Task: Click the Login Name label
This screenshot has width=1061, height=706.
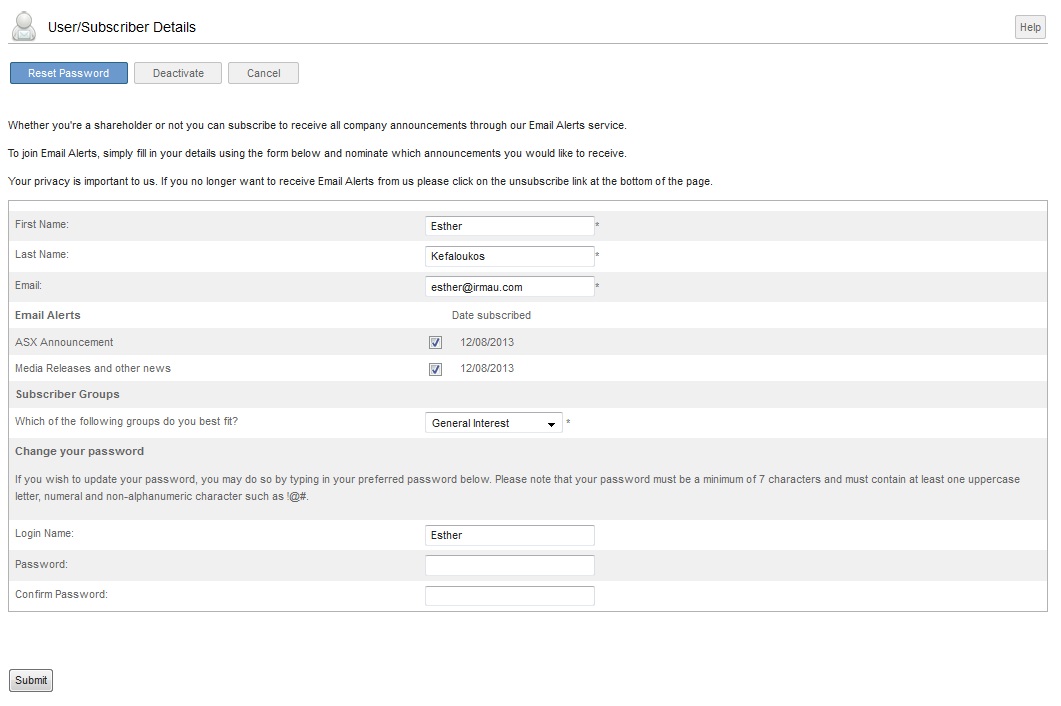Action: click(45, 533)
